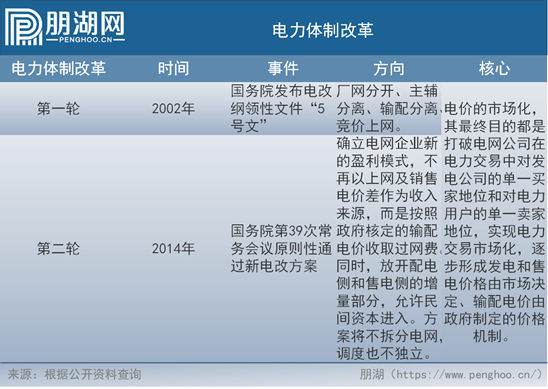Click the title 电力体制改革 in the banner
This screenshot has width=548, height=389.
pyautogui.click(x=323, y=30)
